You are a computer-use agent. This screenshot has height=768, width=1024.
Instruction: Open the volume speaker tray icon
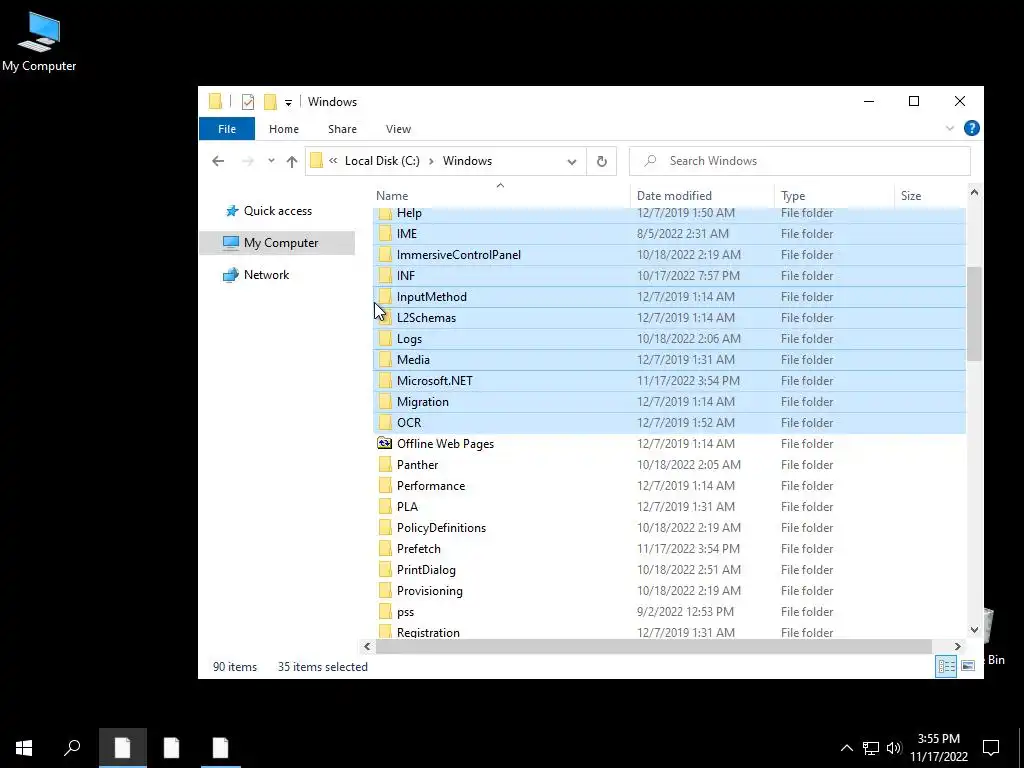tap(894, 748)
